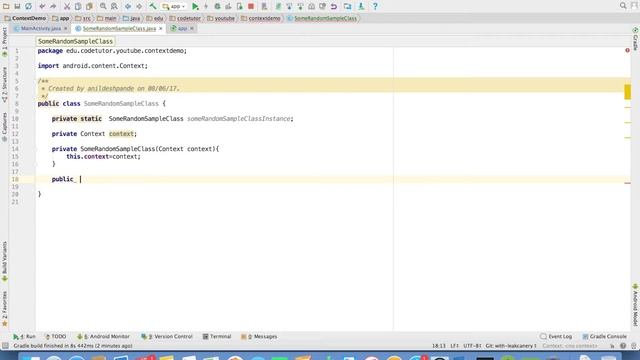Open the Terminal tool window
The height and width of the screenshot is (360, 640).
pyautogui.click(x=217, y=336)
